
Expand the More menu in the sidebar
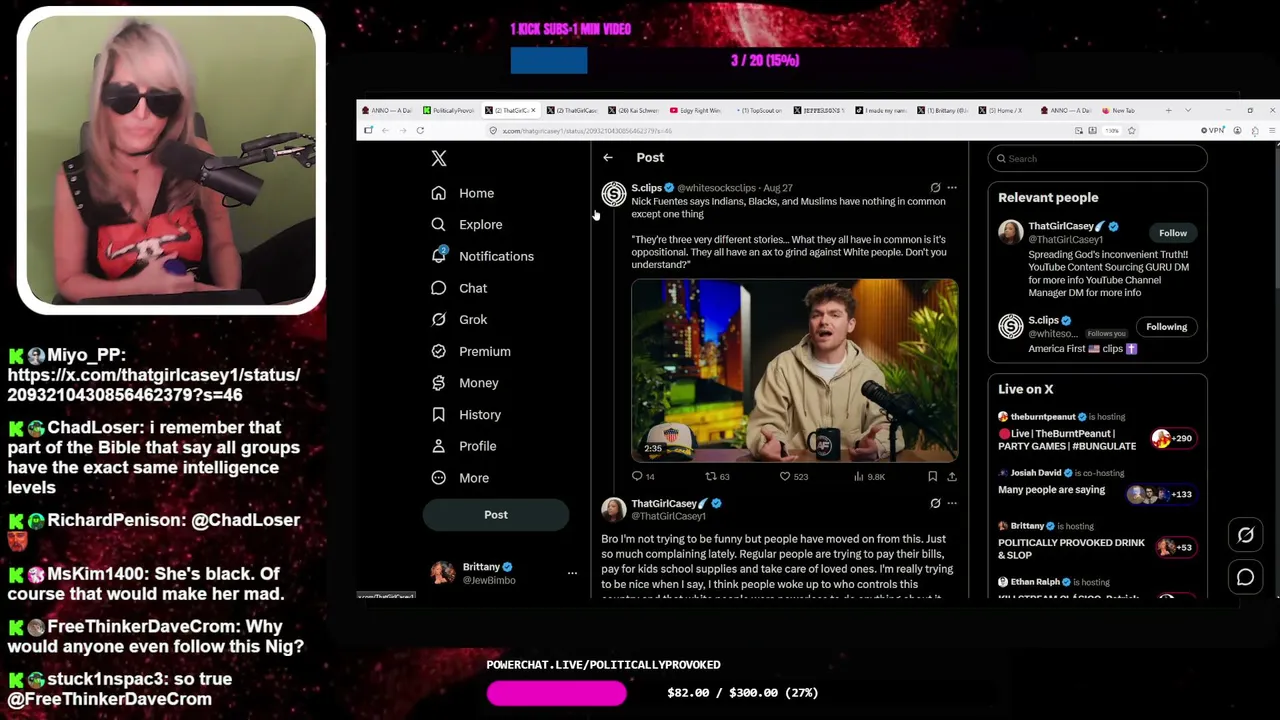tap(460, 478)
